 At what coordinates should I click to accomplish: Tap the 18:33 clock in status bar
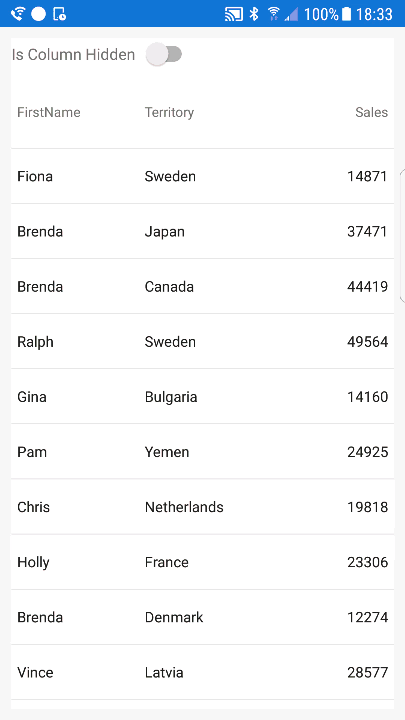374,14
